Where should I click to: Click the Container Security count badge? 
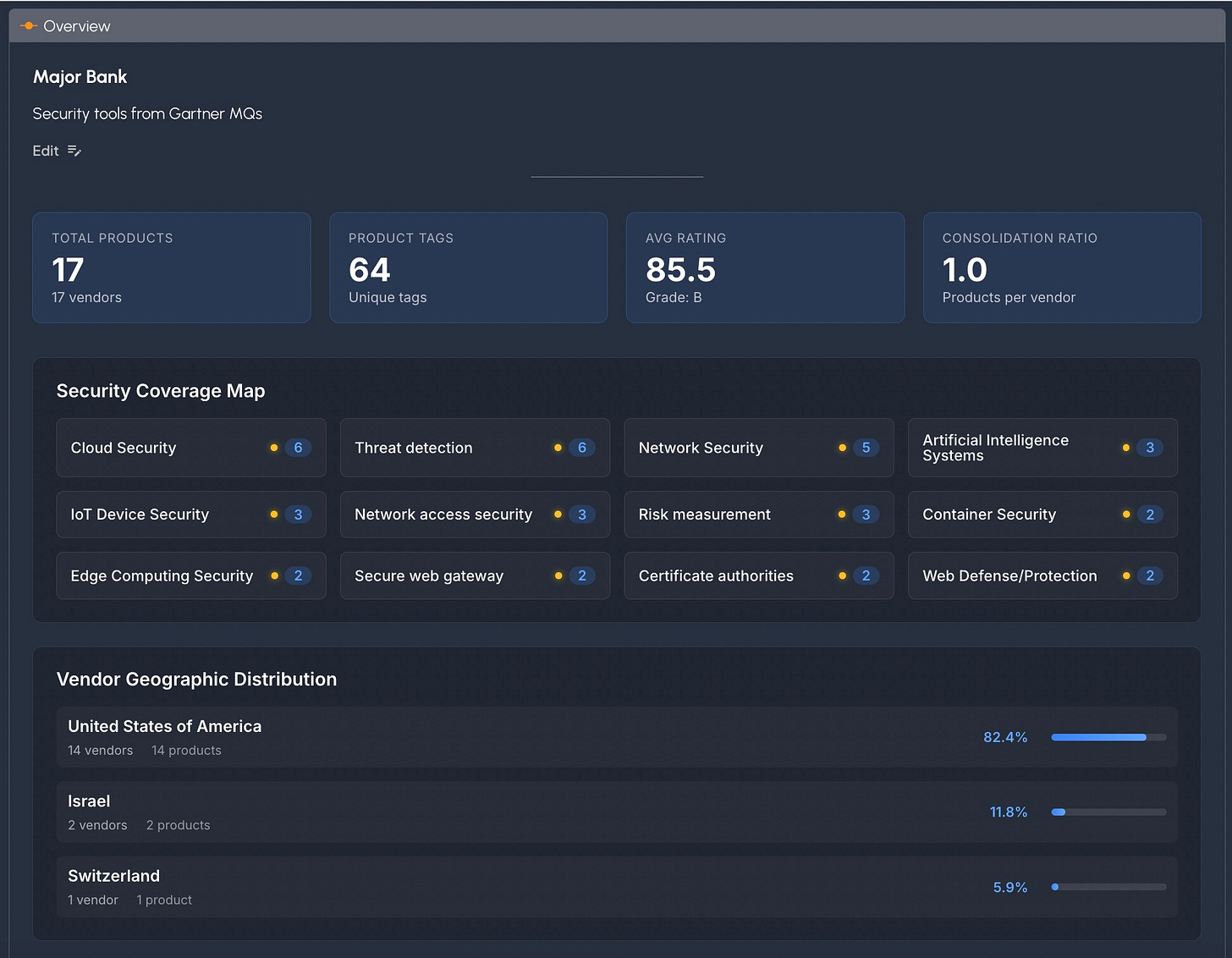coord(1149,515)
